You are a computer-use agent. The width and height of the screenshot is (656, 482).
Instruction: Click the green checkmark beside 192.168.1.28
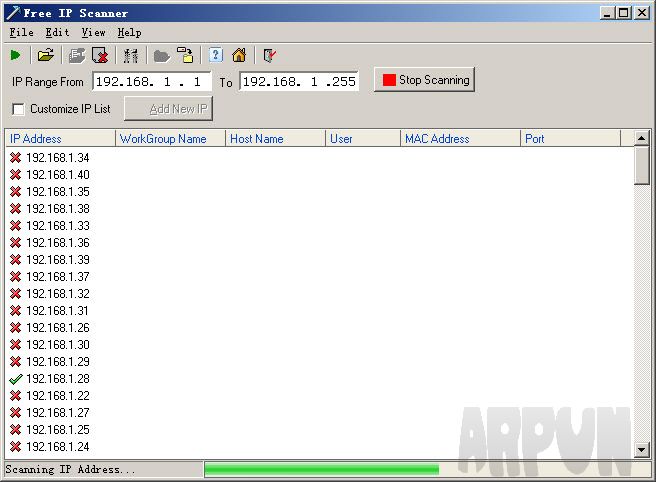[x=15, y=379]
